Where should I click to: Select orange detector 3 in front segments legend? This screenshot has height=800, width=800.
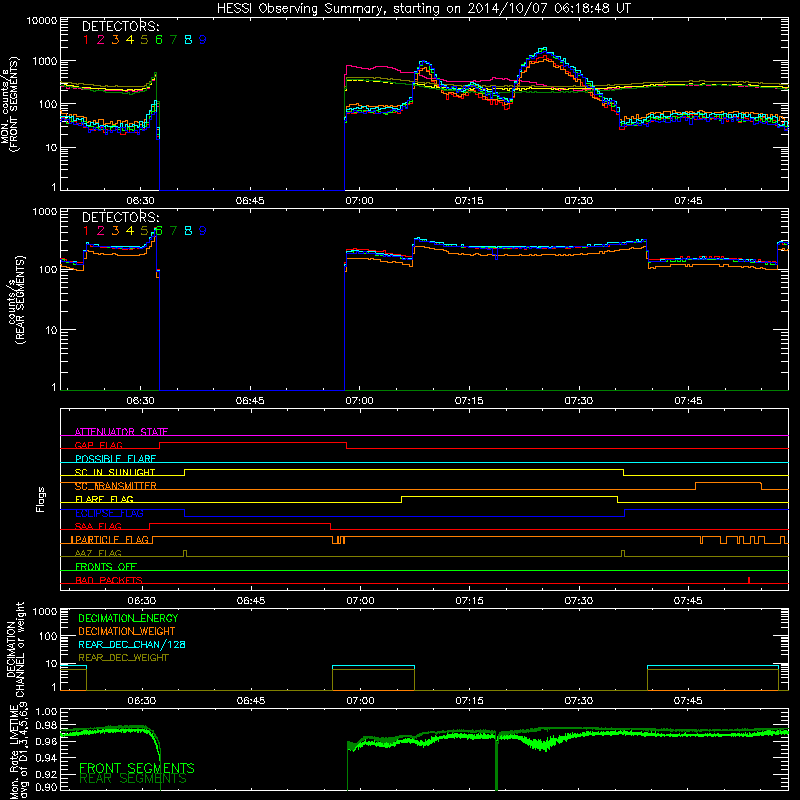[x=115, y=40]
